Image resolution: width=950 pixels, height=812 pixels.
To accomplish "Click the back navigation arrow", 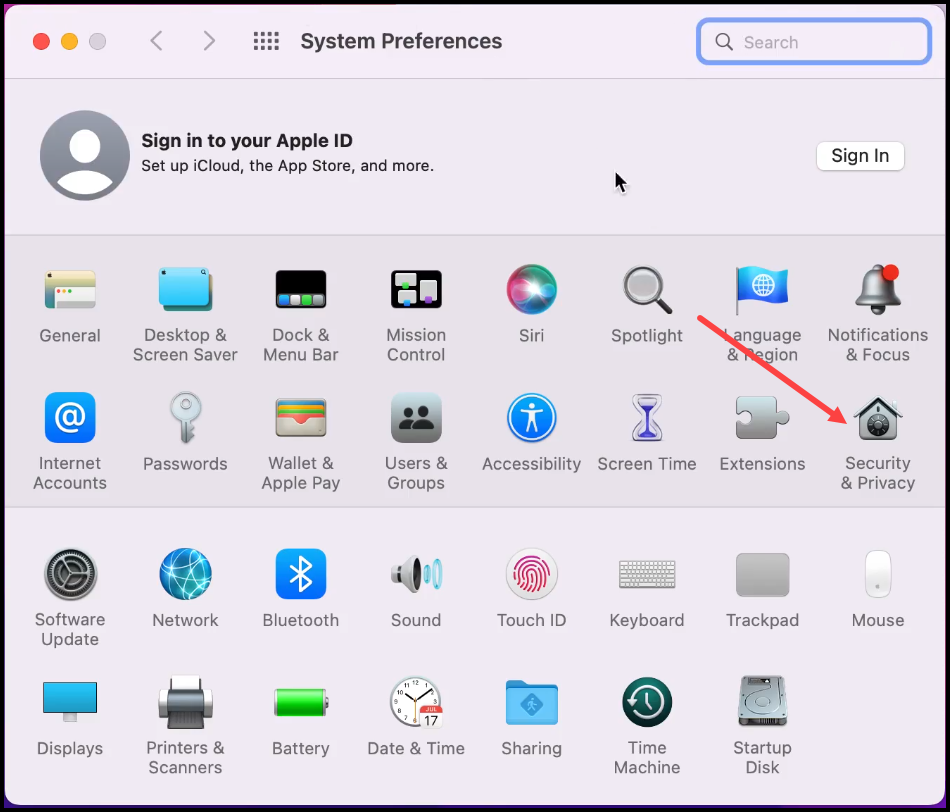I will 156,41.
